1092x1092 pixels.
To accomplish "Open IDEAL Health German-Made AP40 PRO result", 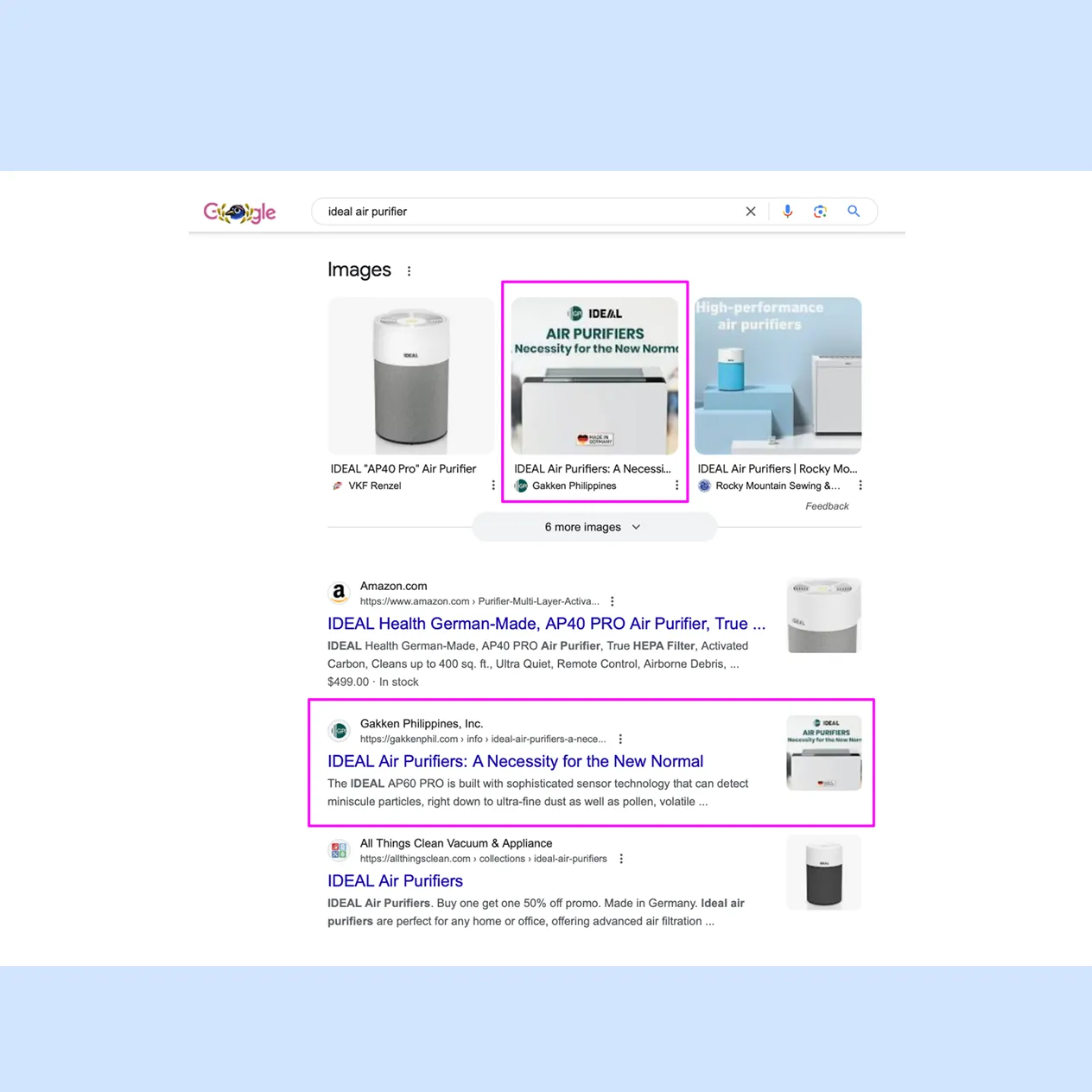I will [546, 624].
